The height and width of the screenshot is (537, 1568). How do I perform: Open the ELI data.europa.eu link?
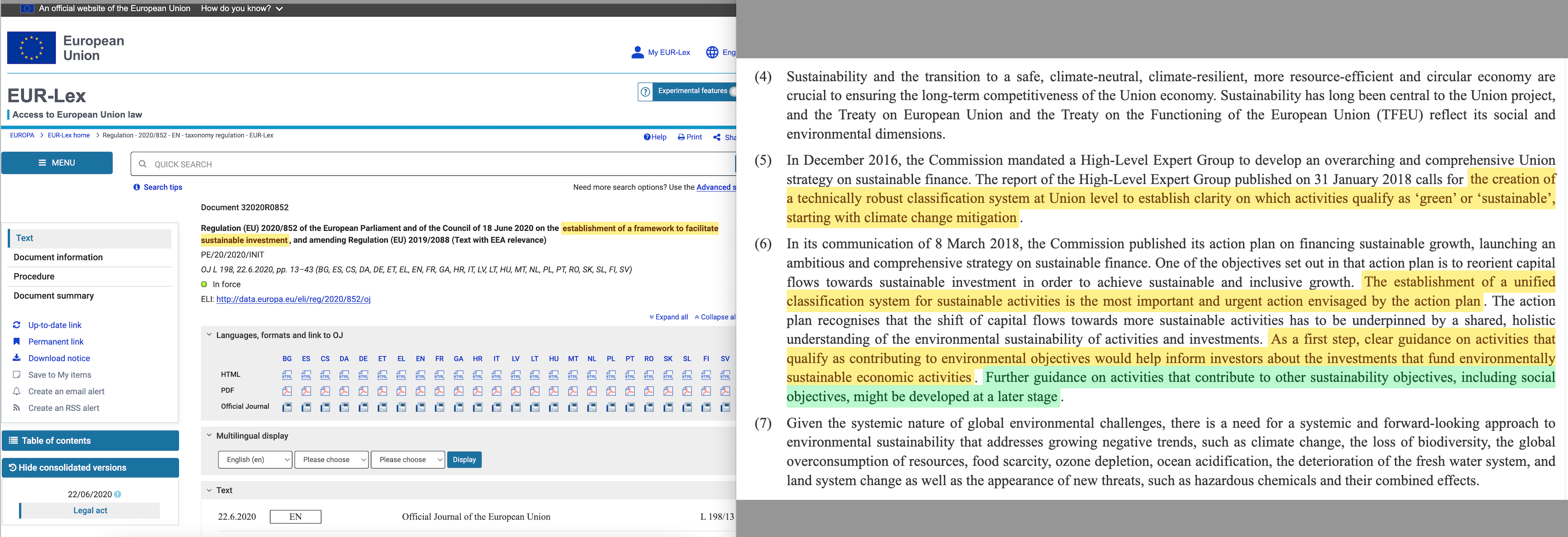(293, 299)
